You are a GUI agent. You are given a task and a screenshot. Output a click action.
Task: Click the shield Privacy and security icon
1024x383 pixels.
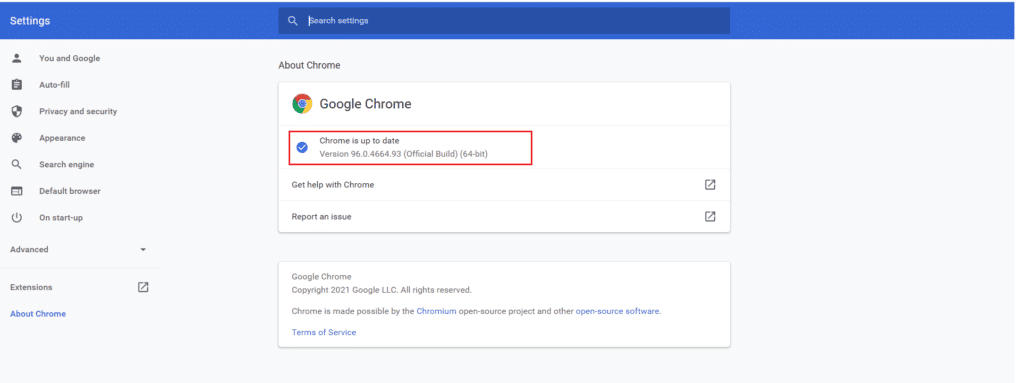(x=17, y=111)
